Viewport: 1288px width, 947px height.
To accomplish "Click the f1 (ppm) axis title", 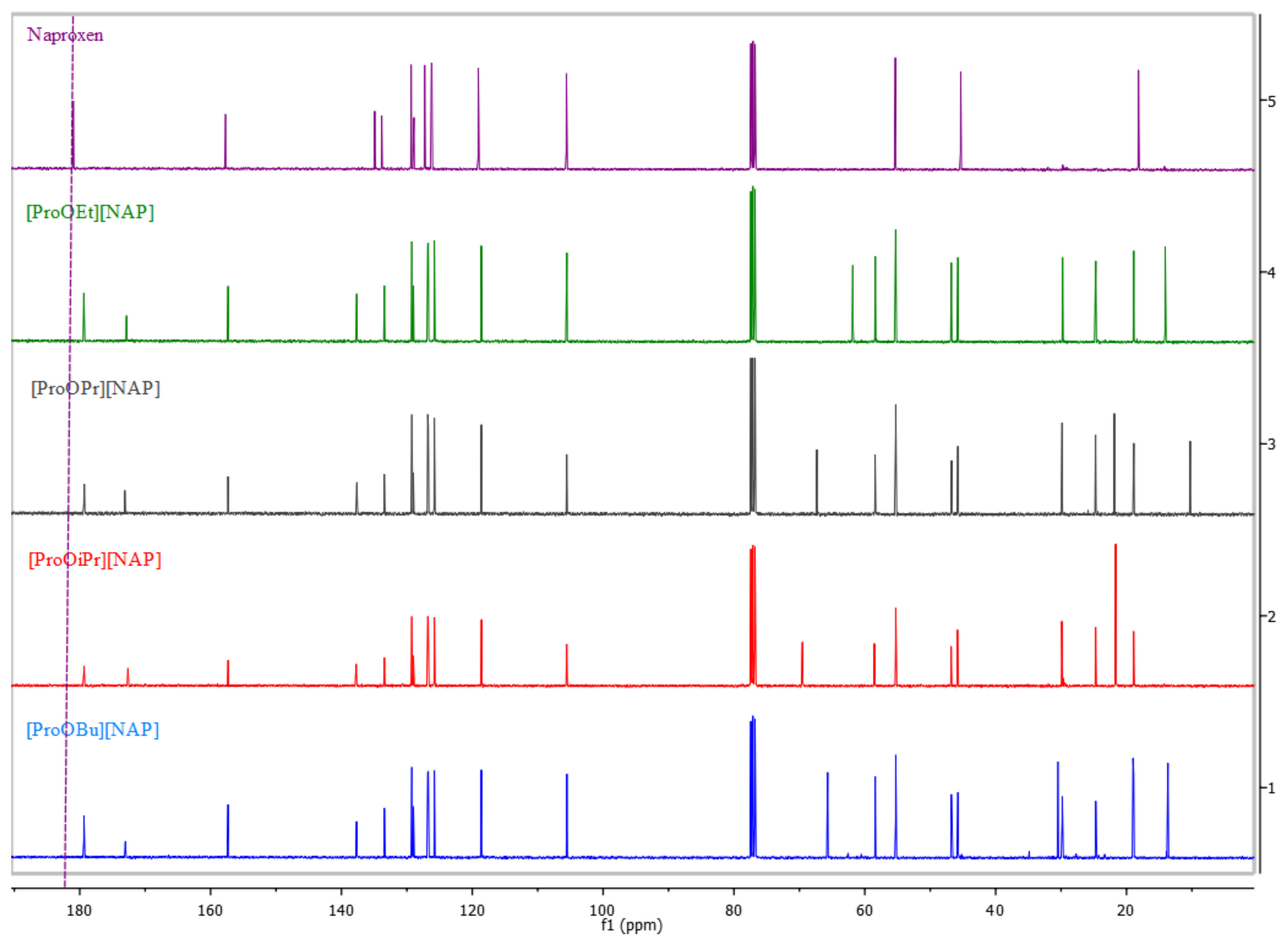I will (631, 925).
